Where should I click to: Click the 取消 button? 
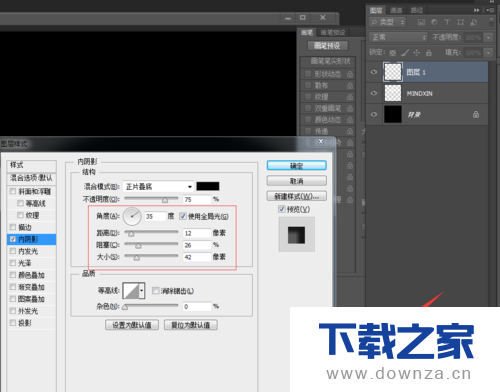tap(296, 181)
